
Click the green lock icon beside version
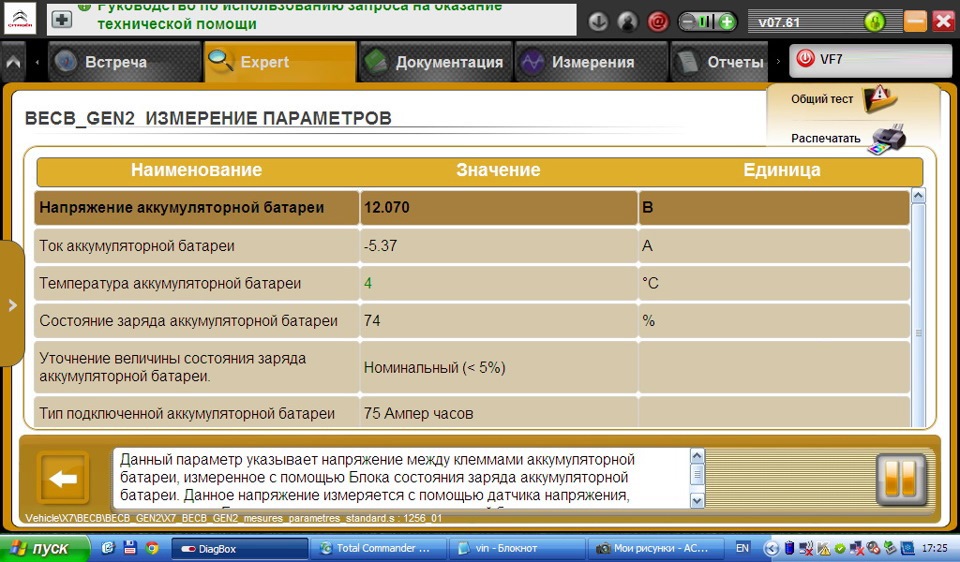click(874, 23)
